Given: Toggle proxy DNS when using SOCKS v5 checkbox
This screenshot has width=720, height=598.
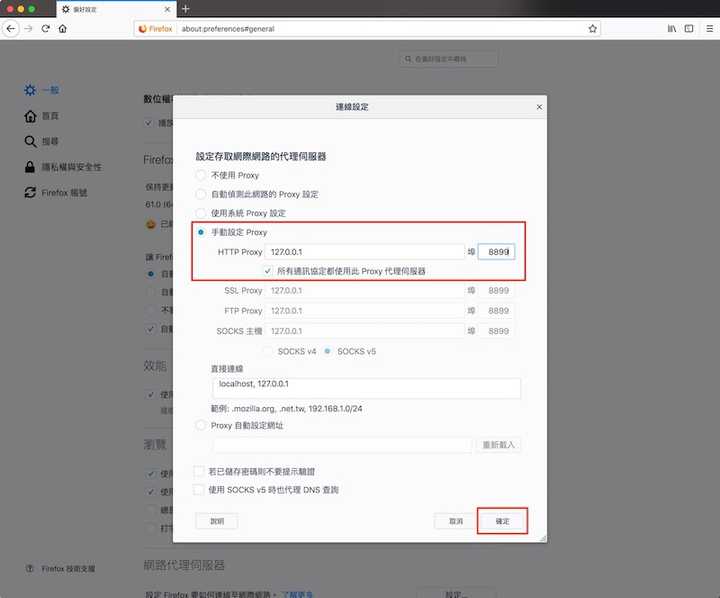Looking at the screenshot, I should point(199,490).
